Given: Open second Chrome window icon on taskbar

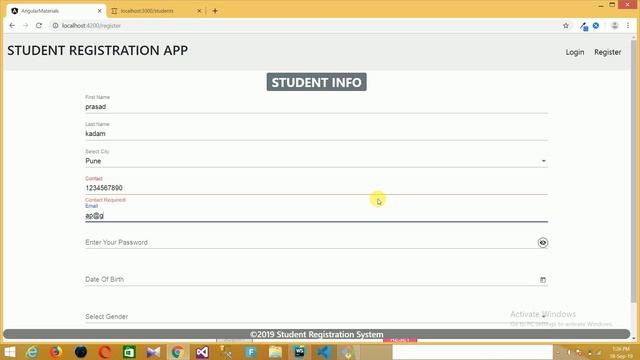Looking at the screenshot, I should pyautogui.click(x=348, y=352).
